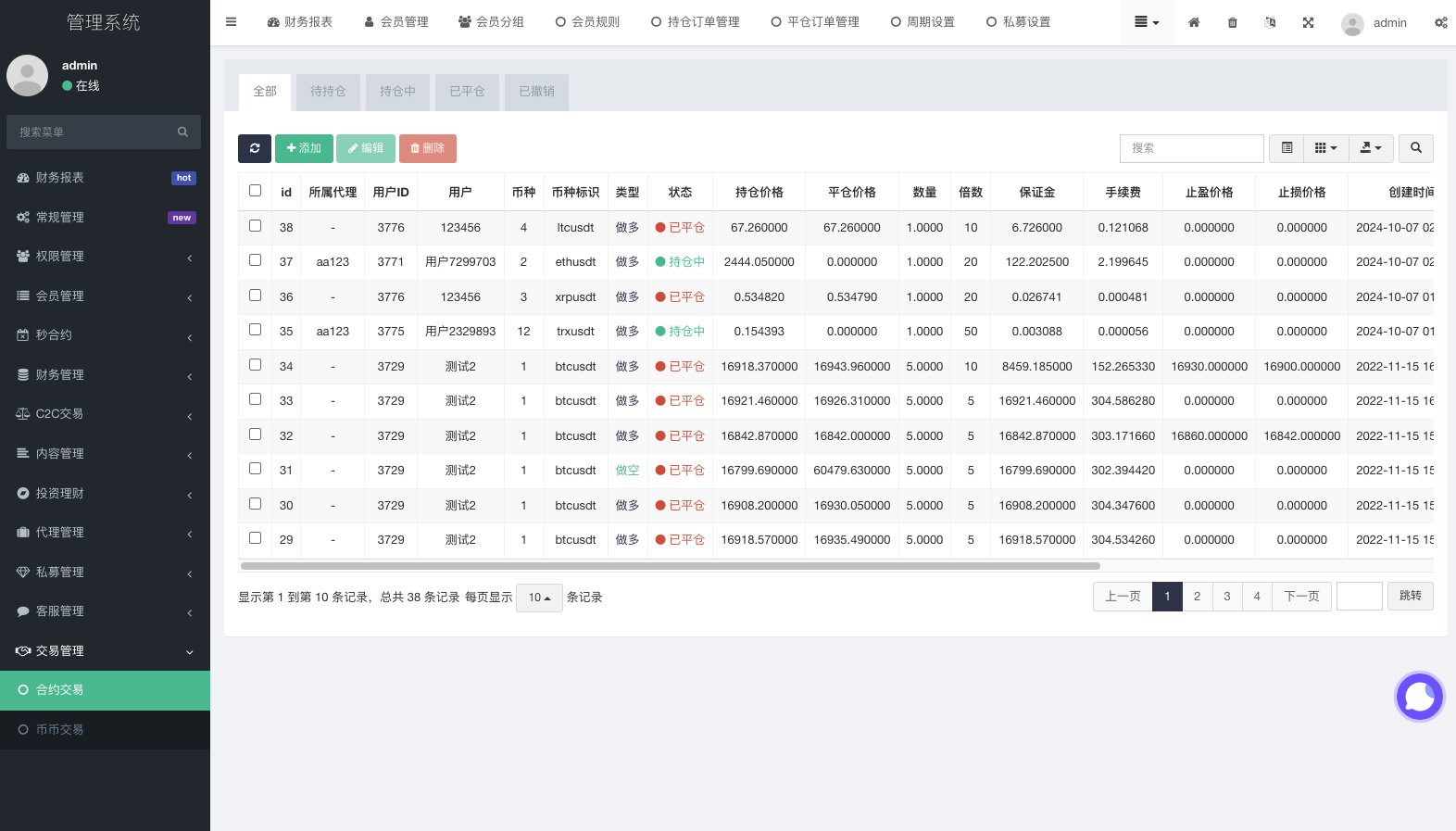Open 币币交易 in the sidebar
Screen dimensions: 1456x831
pyautogui.click(x=60, y=730)
